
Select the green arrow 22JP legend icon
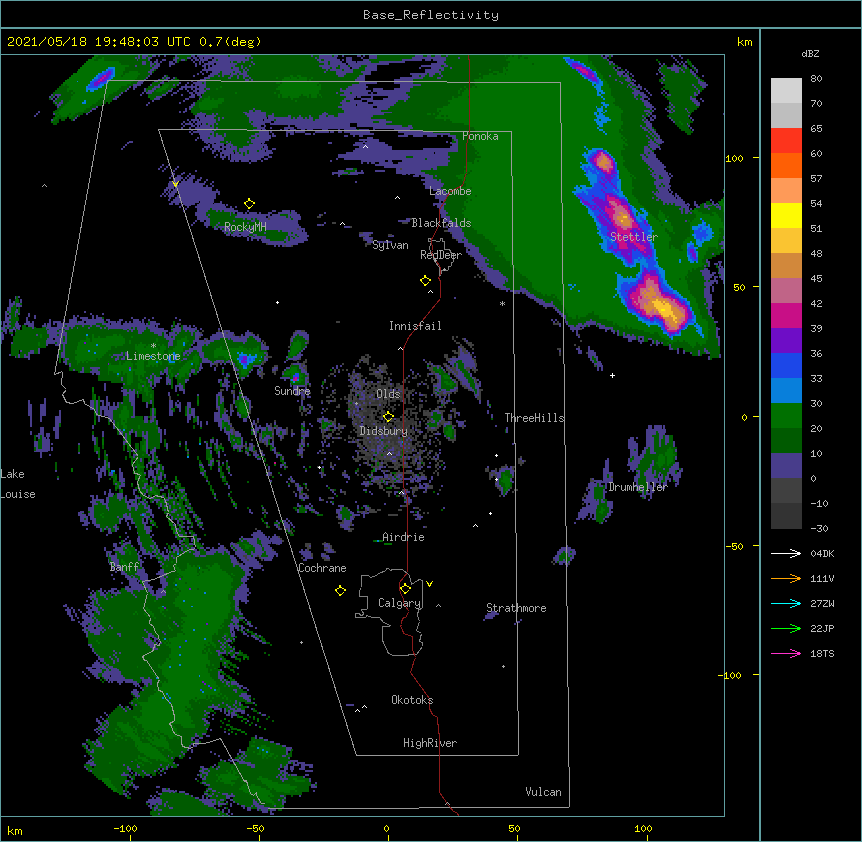click(786, 628)
